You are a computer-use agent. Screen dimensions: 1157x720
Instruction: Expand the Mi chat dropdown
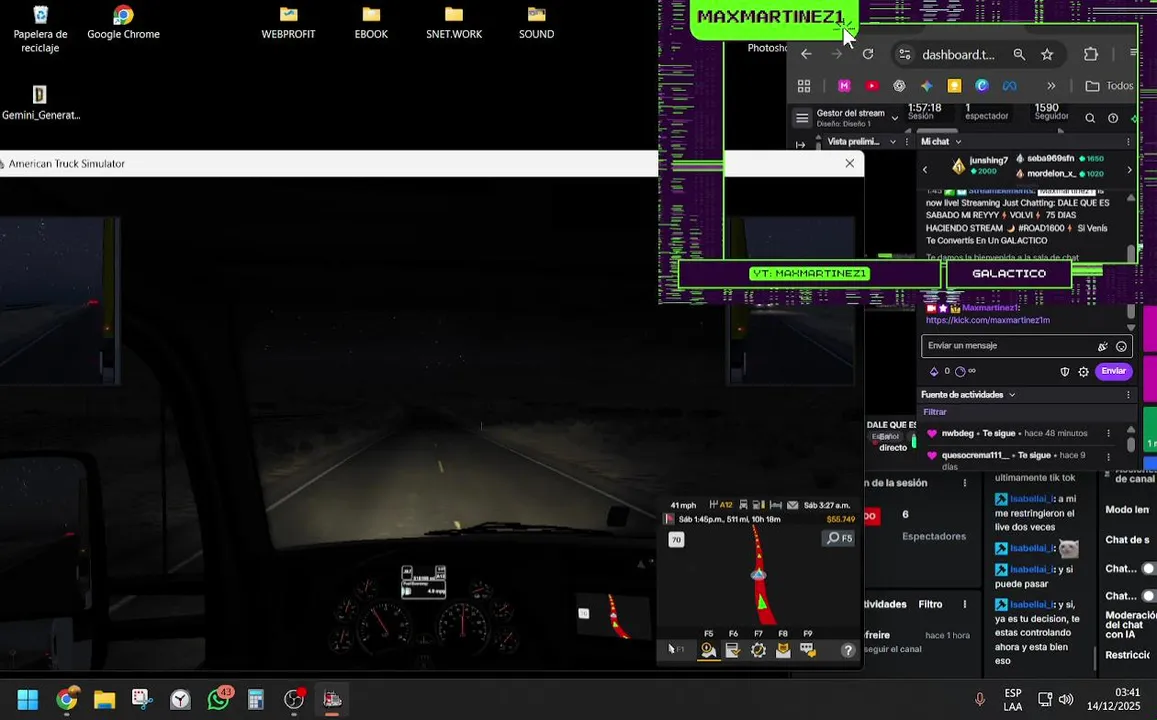pyautogui.click(x=959, y=142)
